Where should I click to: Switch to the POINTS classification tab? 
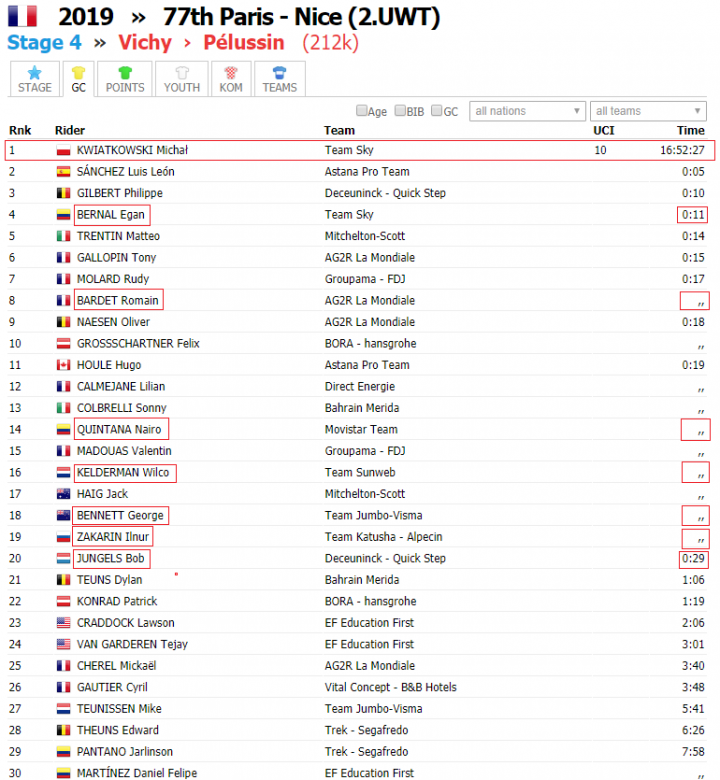coord(125,79)
